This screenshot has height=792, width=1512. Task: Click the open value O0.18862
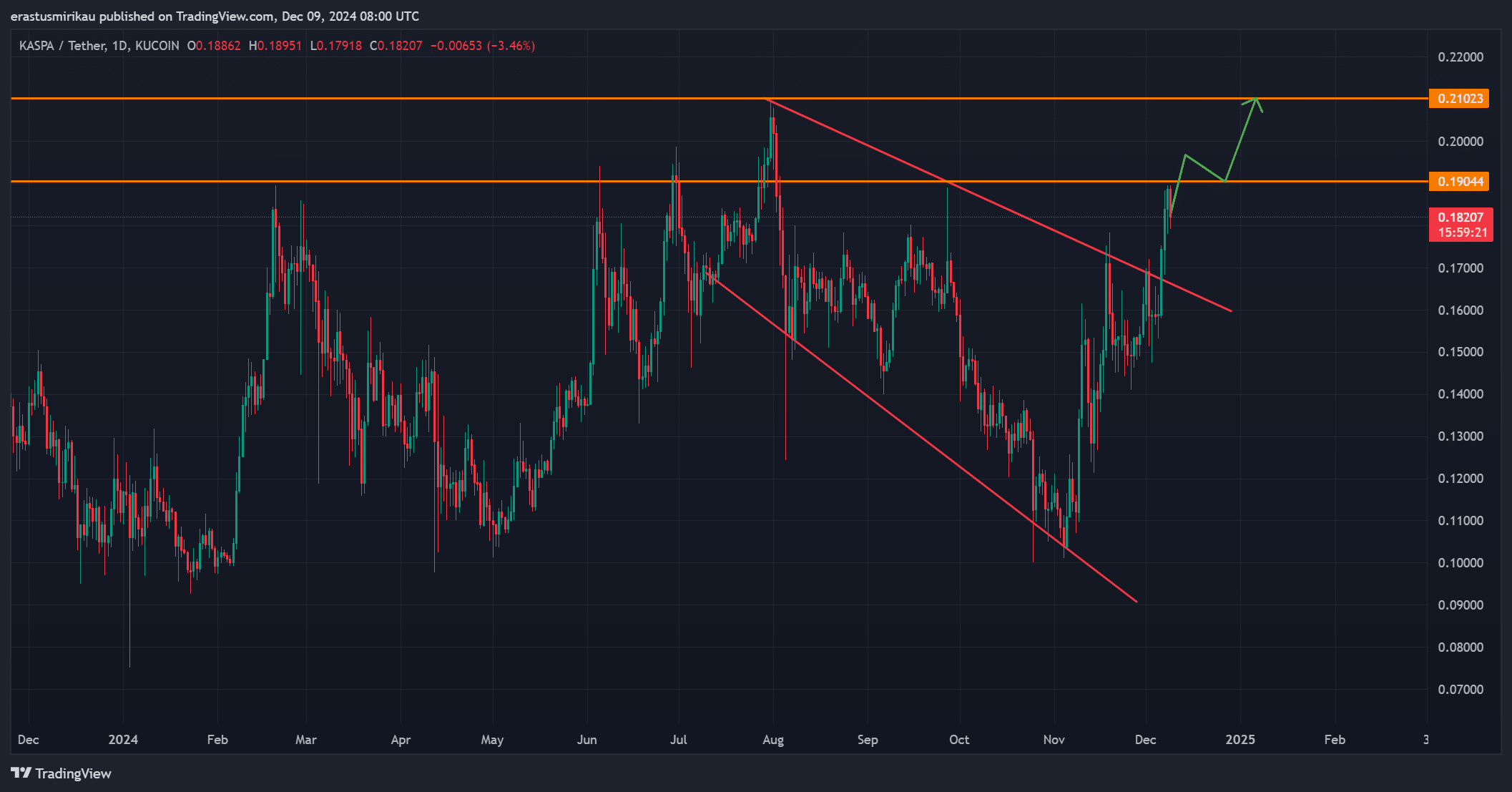tap(214, 46)
